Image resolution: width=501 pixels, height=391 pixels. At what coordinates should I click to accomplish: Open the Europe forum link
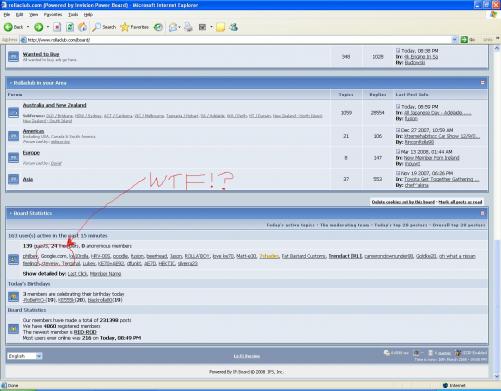pyautogui.click(x=31, y=153)
